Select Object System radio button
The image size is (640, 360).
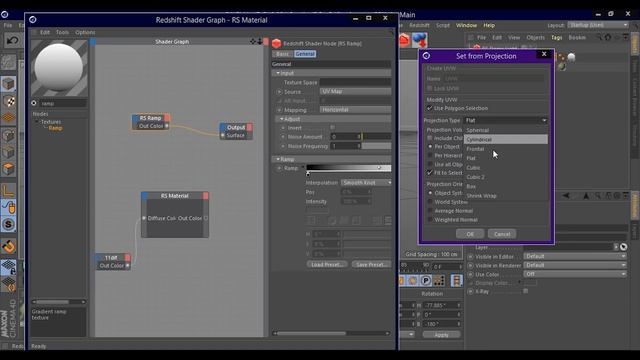(x=430, y=193)
